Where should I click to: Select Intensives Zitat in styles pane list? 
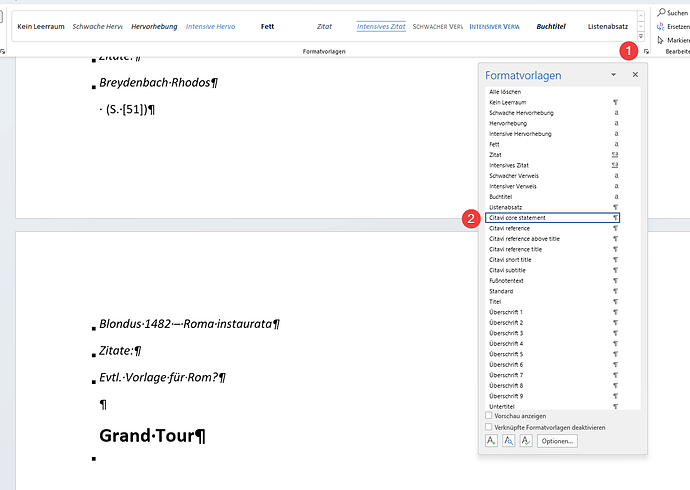point(552,165)
